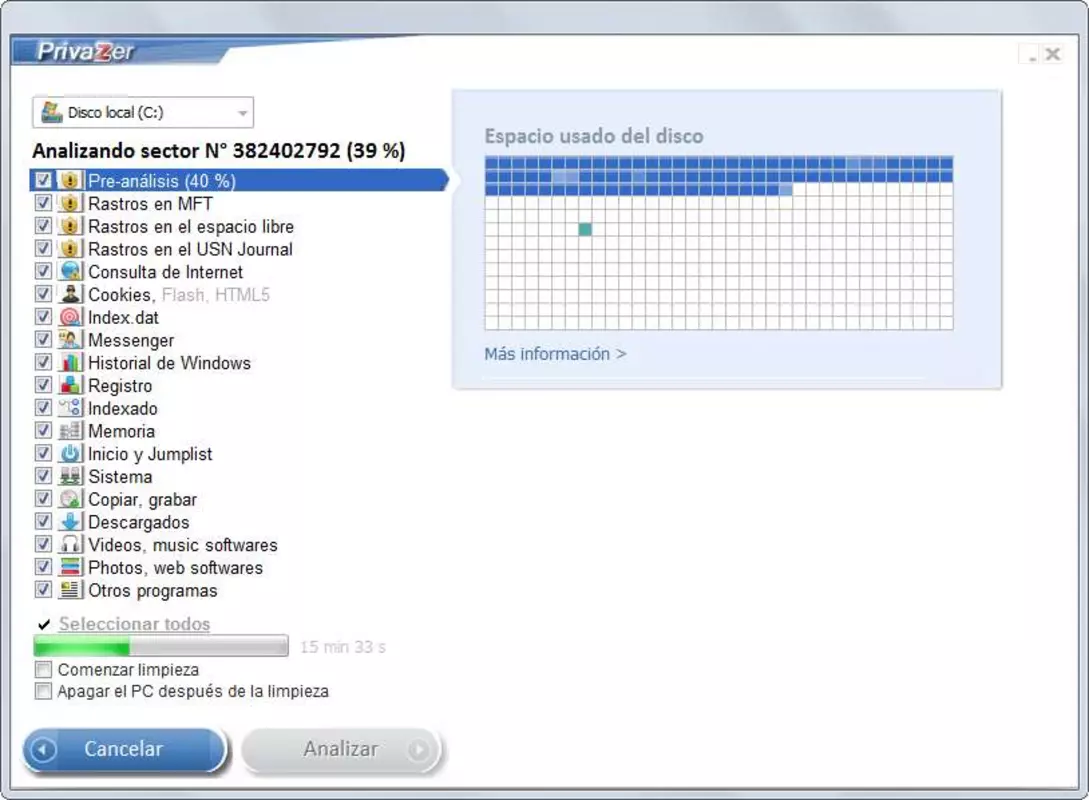Click the Cookies spy icon
1089x800 pixels.
[x=70, y=294]
